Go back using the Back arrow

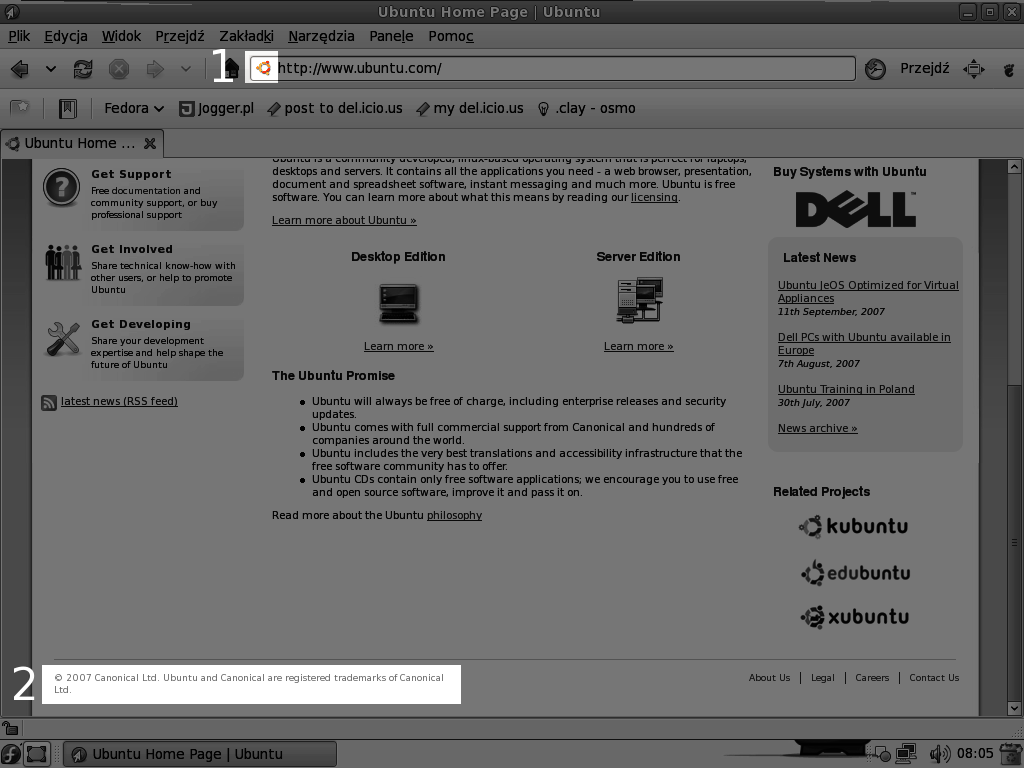point(20,69)
